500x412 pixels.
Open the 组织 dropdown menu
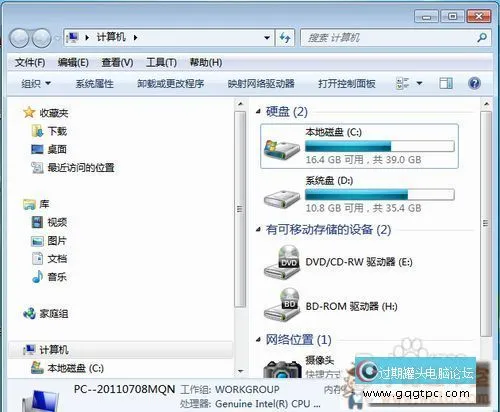click(36, 83)
